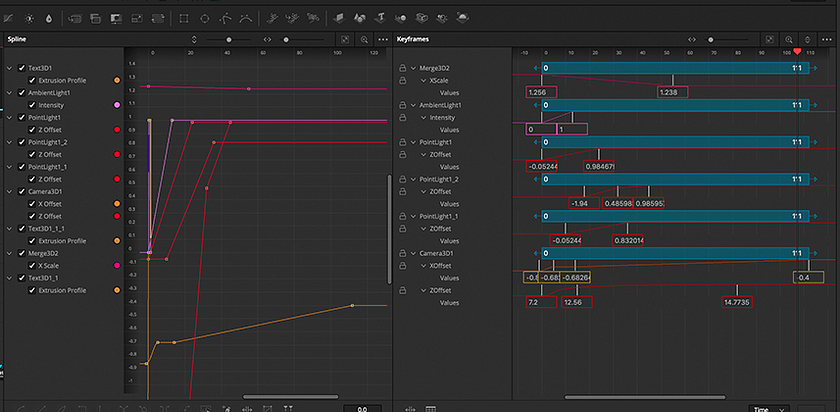This screenshot has width=840, height=412.
Task: Collapse XScale chevron in Keyframes tree
Action: [423, 80]
